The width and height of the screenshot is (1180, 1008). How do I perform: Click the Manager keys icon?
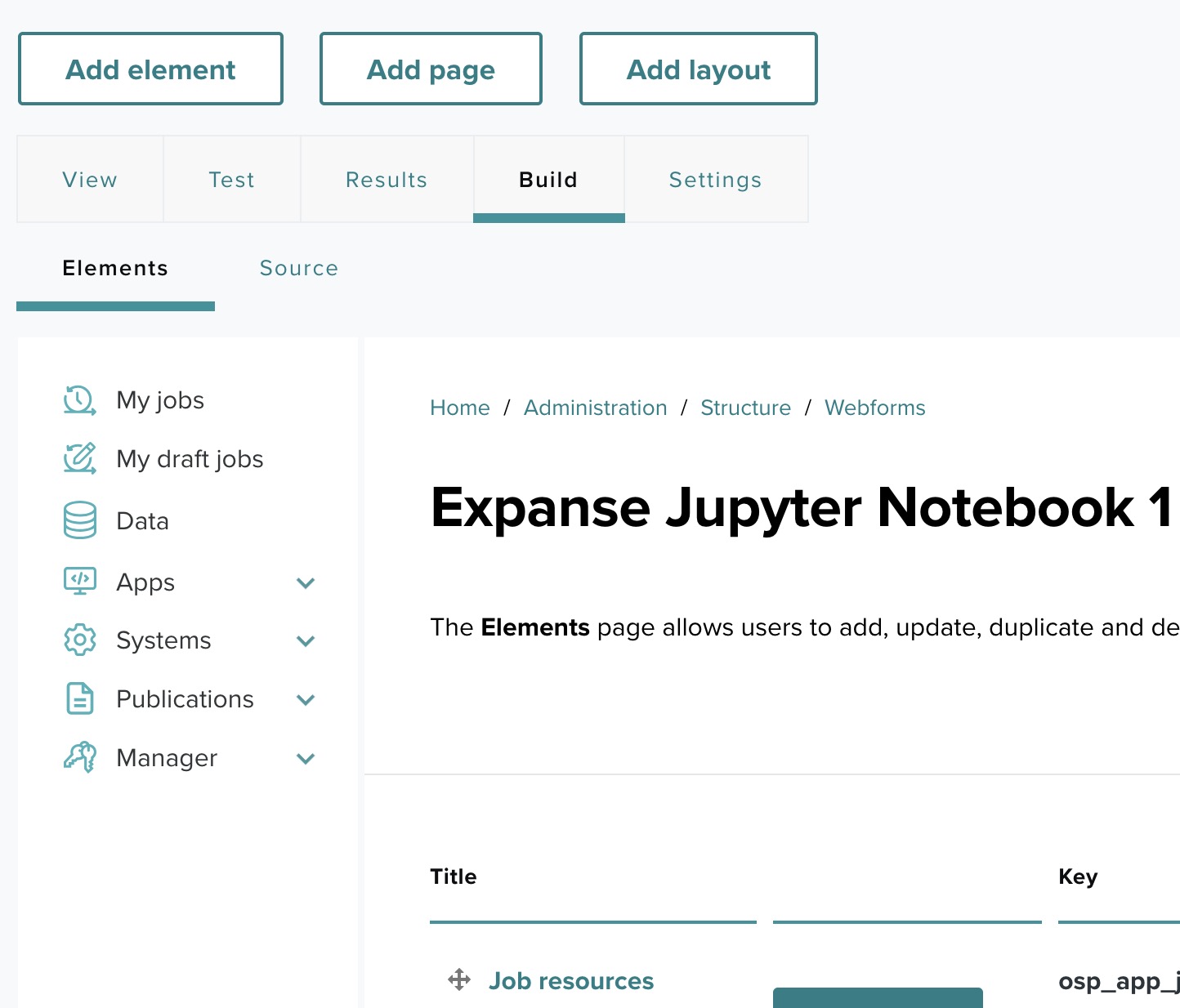(79, 758)
